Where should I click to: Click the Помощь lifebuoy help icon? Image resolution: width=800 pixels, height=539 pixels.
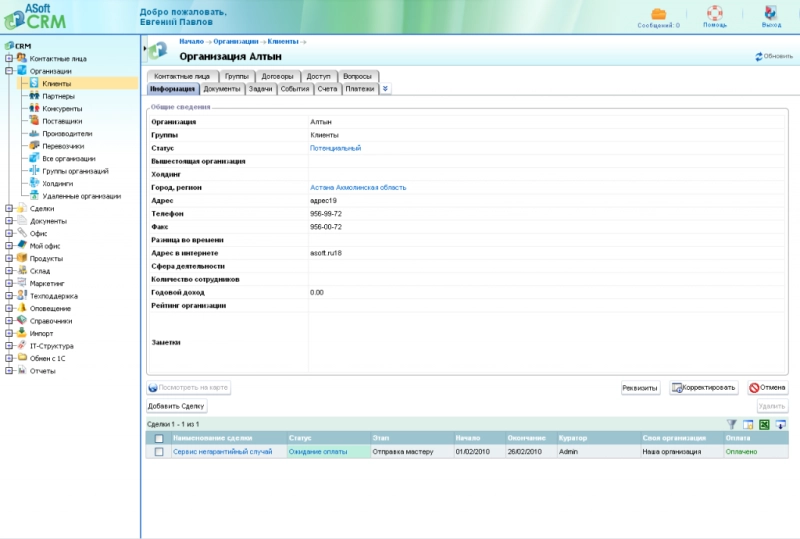click(715, 14)
